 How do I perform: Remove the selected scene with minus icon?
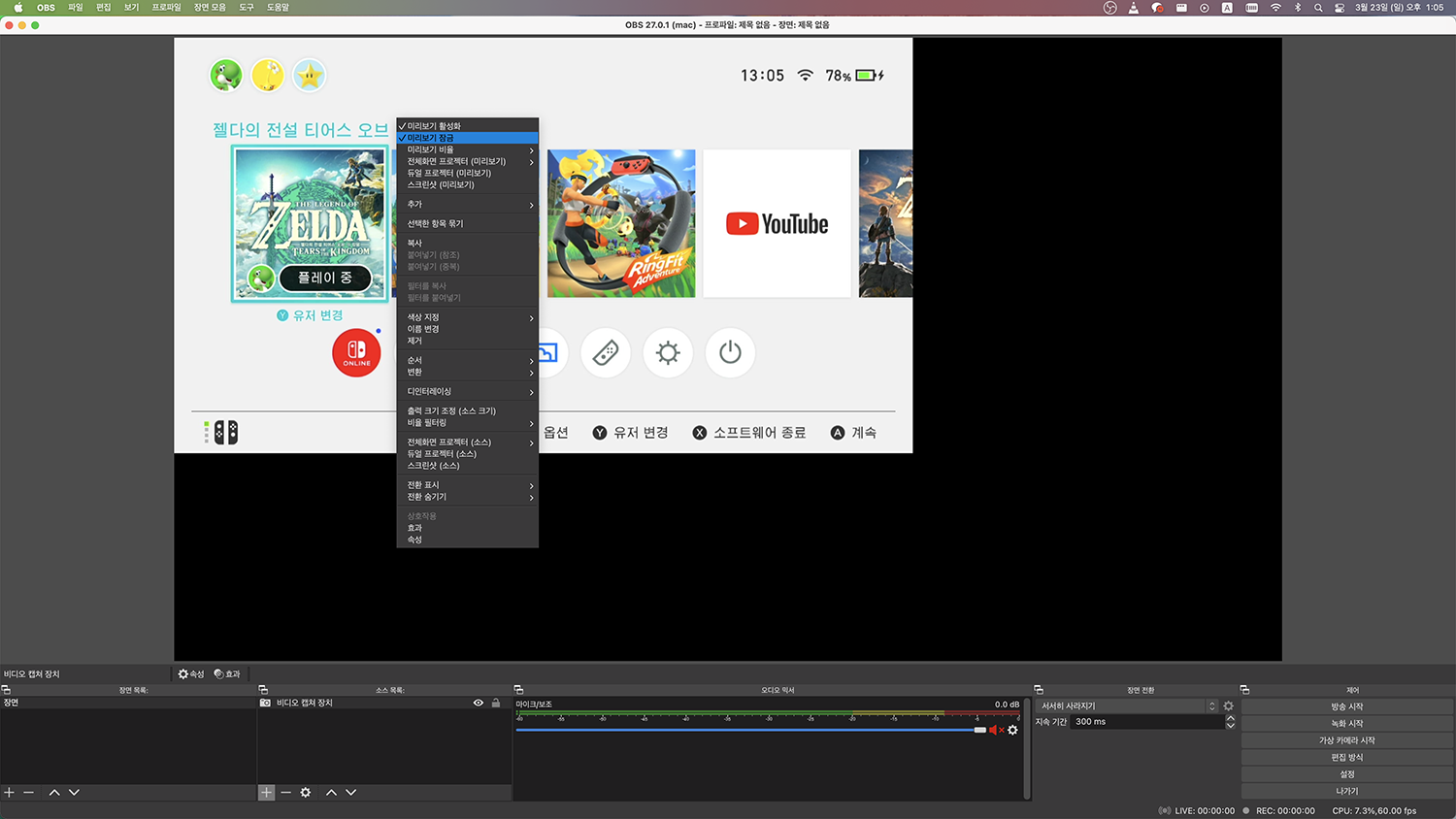click(29, 793)
